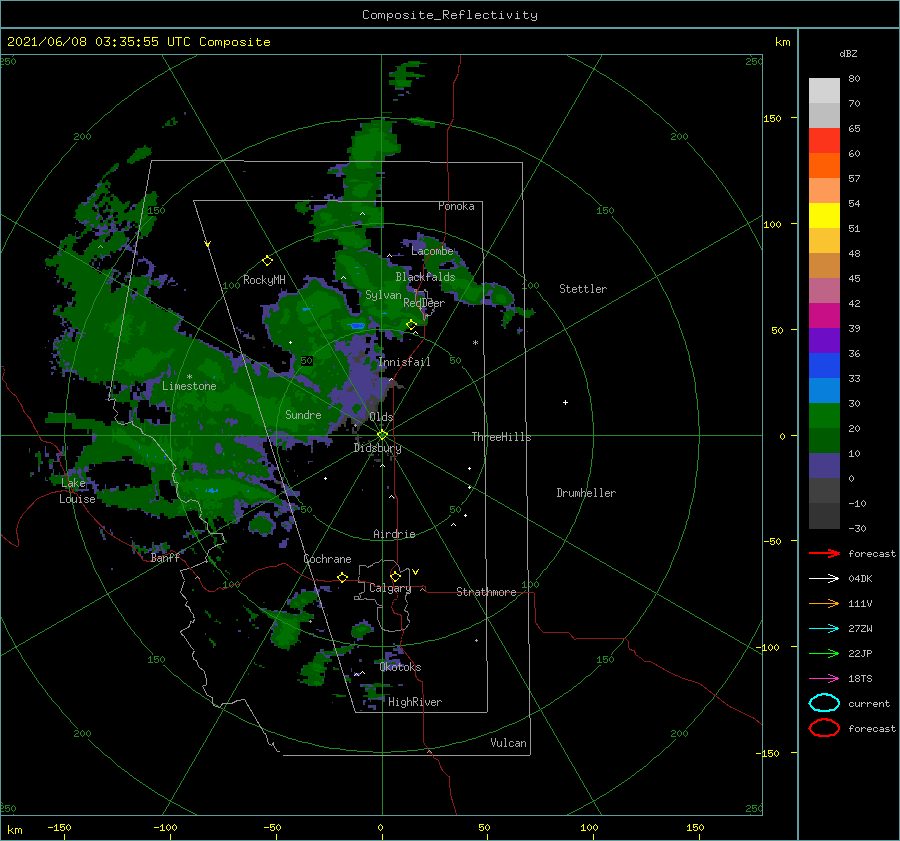Click the magenta 42 dBZ color swatch
The height and width of the screenshot is (841, 900).
[824, 315]
